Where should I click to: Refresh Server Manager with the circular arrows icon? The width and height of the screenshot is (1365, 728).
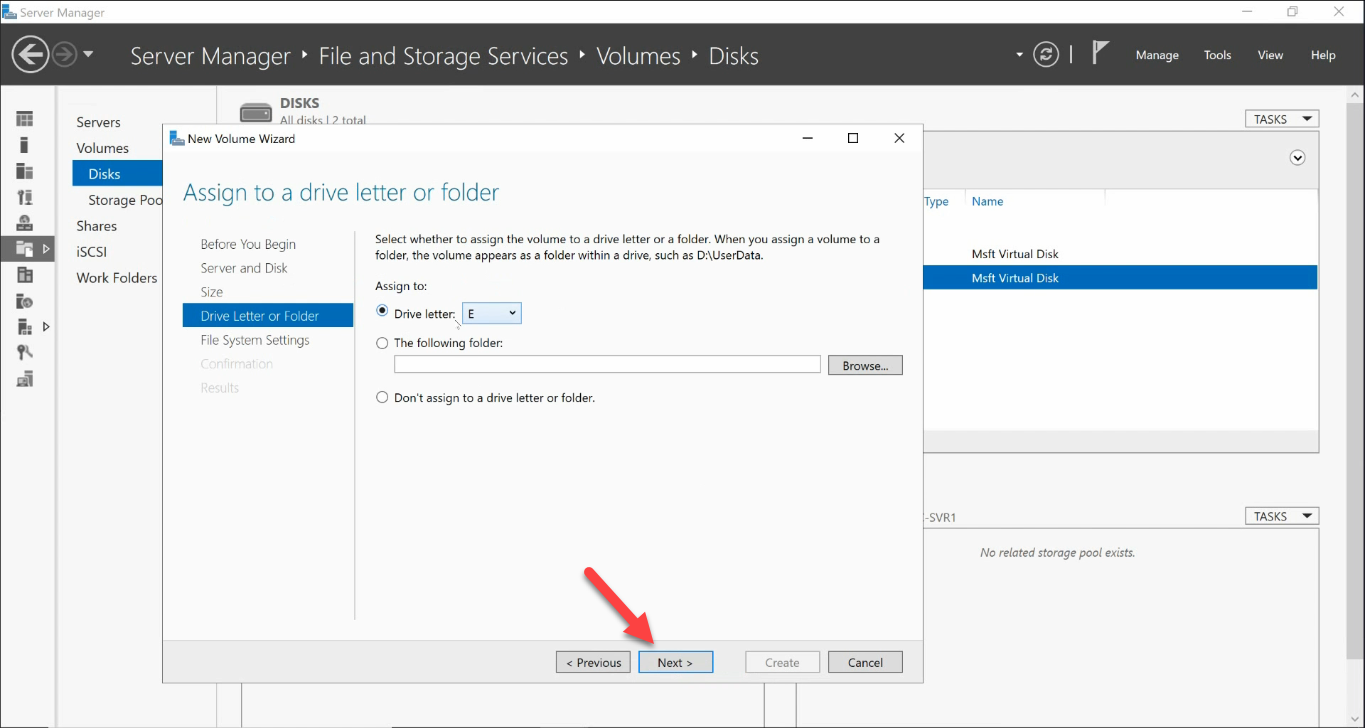[1046, 54]
